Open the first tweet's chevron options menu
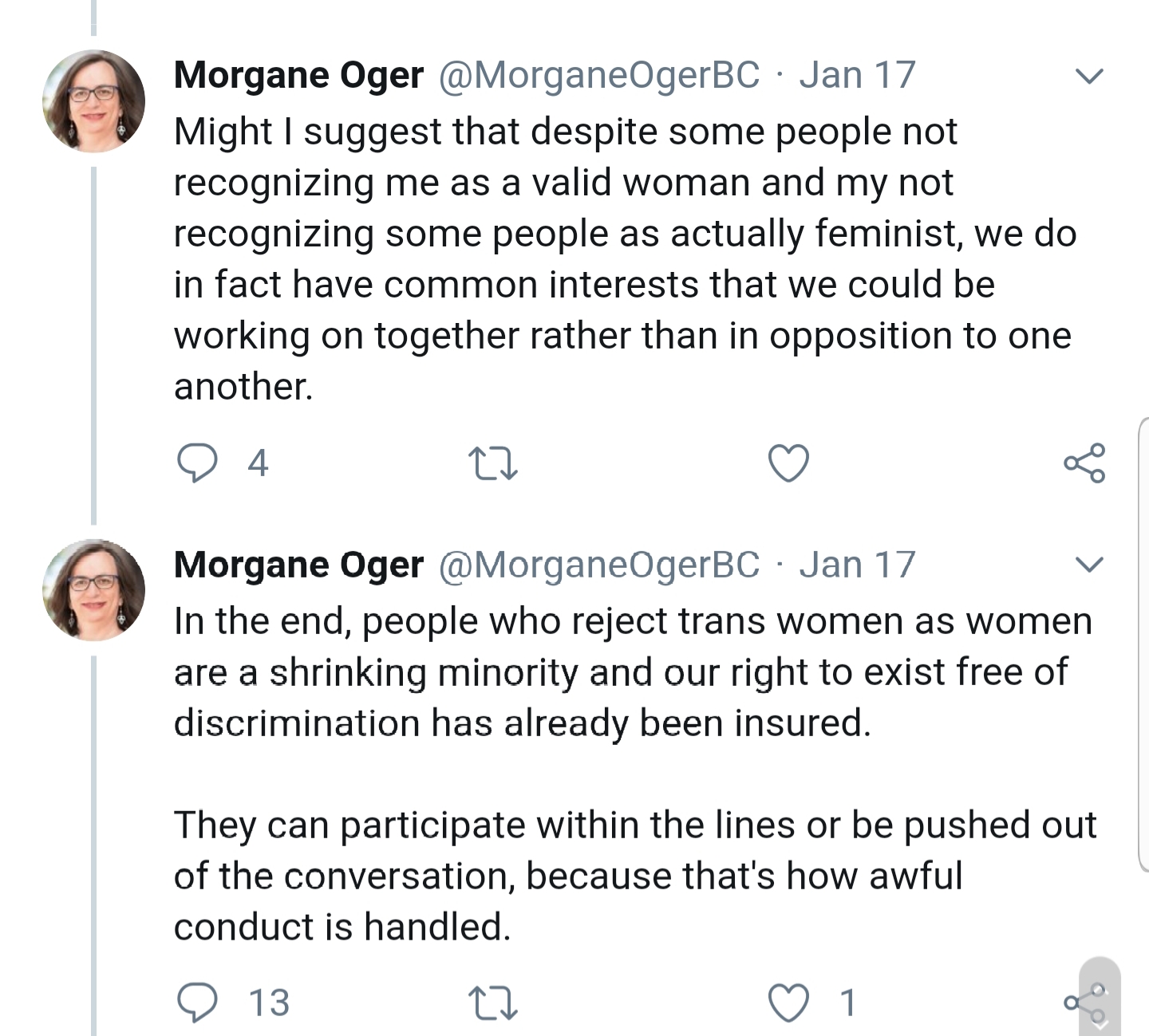 pos(1088,76)
